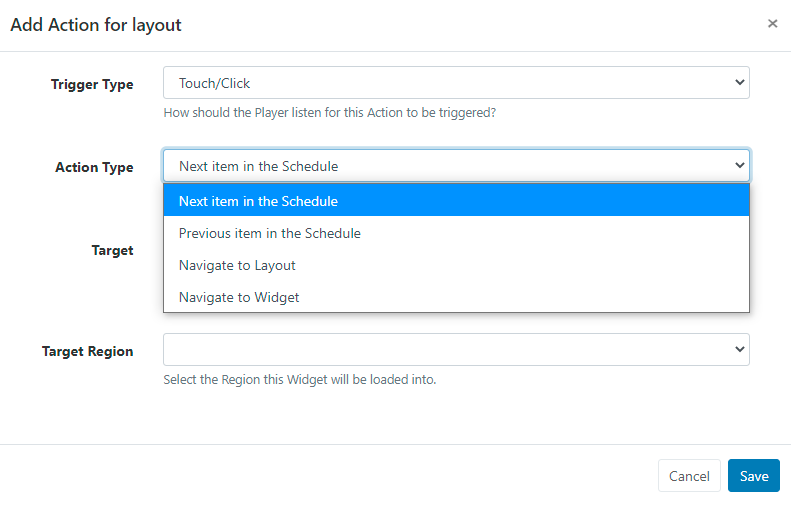The width and height of the screenshot is (791, 505).
Task: Close the Add Action dialog with X
Action: coord(772,23)
